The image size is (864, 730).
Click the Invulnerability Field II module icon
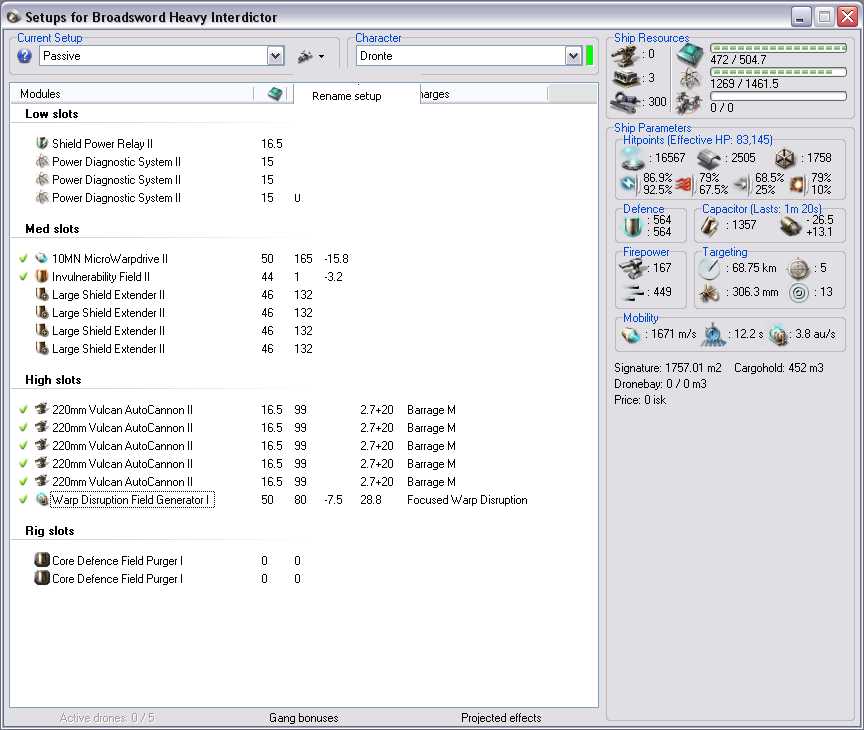tap(42, 277)
